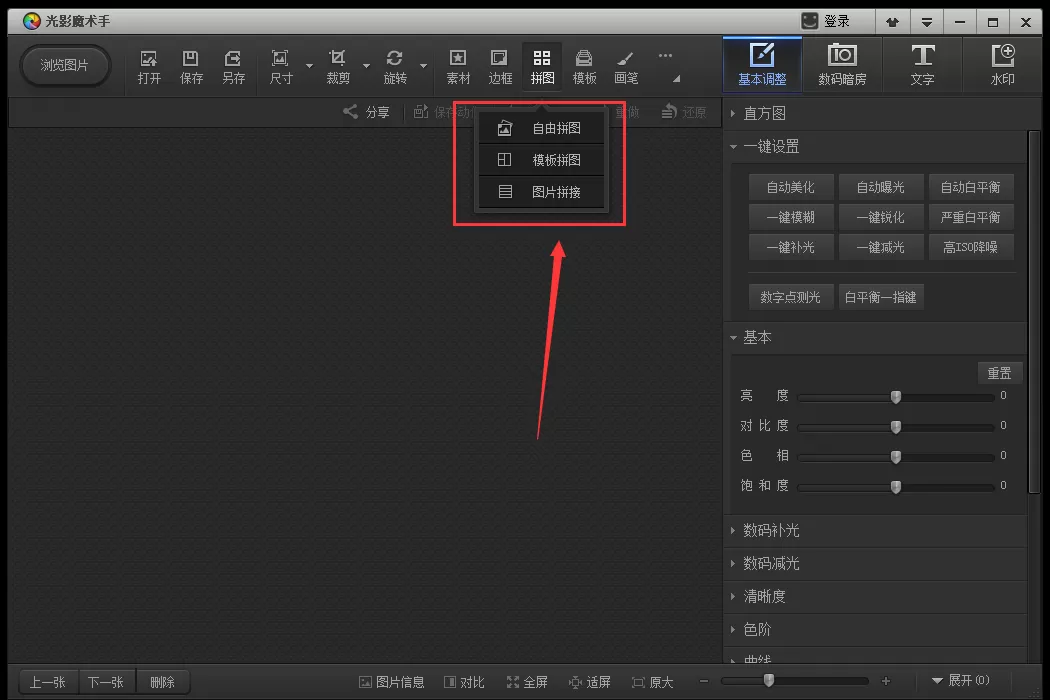This screenshot has width=1050, height=700.
Task: Apply 高ISO降噪 noise reduction
Action: pyautogui.click(x=970, y=247)
